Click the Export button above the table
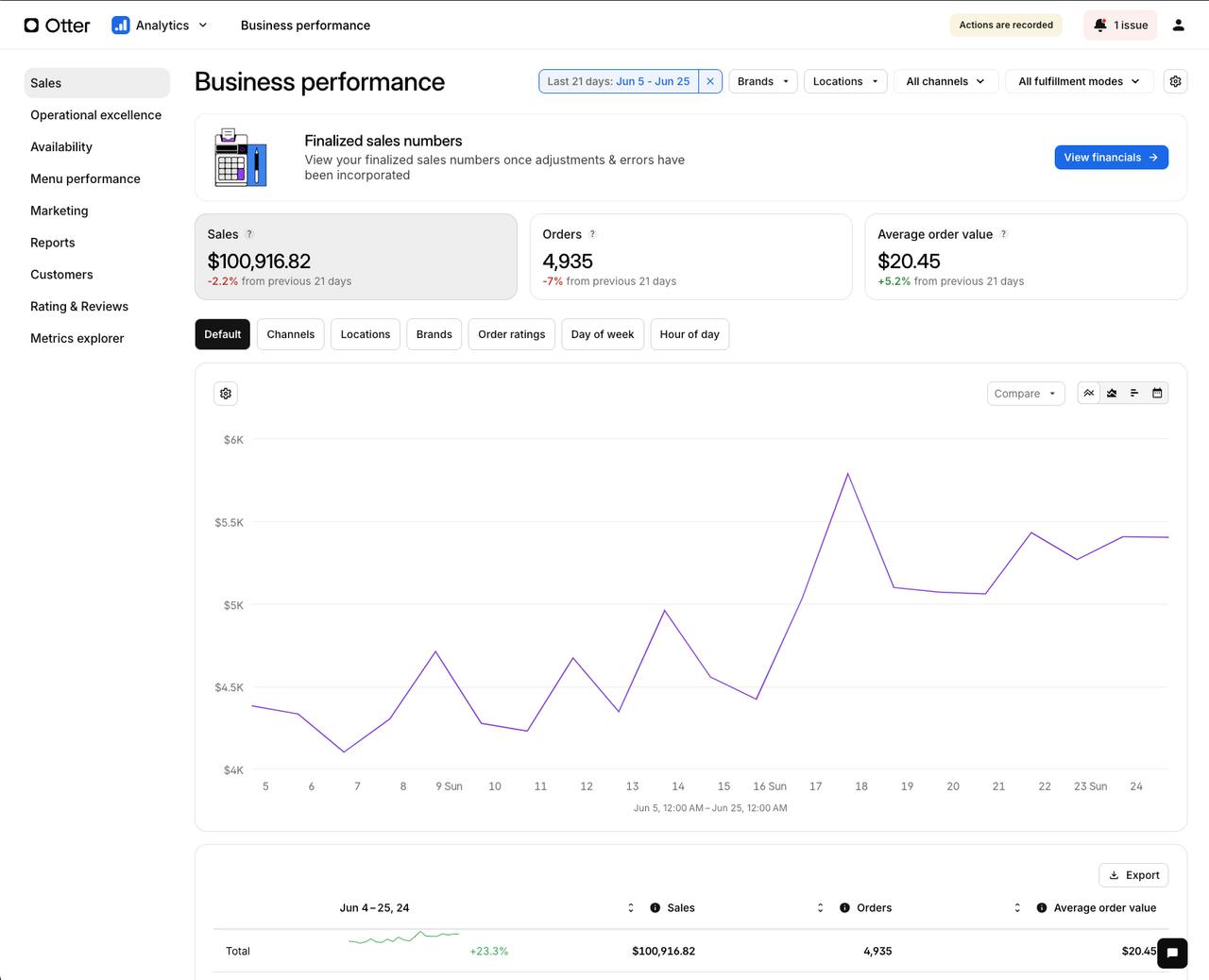Screen dimensions: 1209x980 coord(1132,875)
